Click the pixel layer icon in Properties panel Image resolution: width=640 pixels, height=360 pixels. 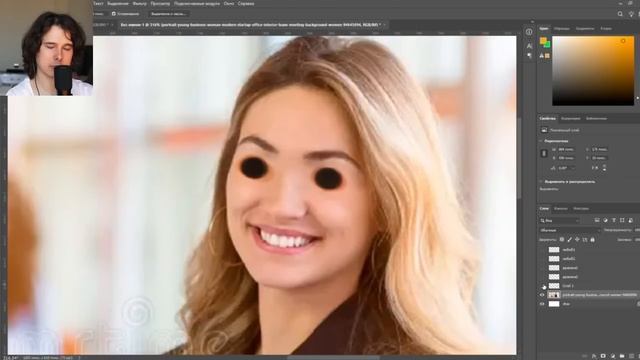coord(544,130)
